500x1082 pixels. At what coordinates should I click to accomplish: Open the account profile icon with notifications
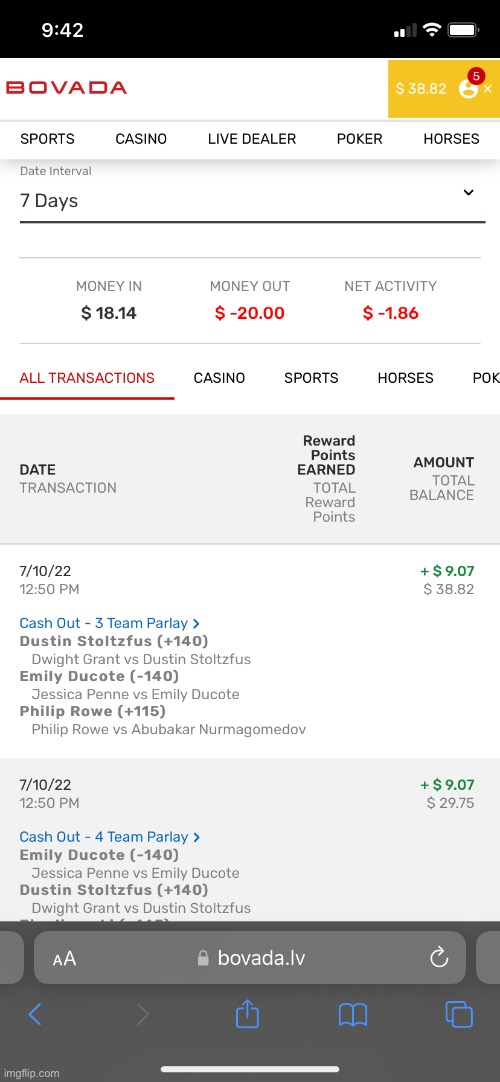469,88
